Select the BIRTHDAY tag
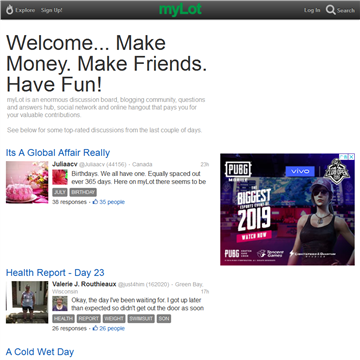360x360 pixels. tap(83, 192)
